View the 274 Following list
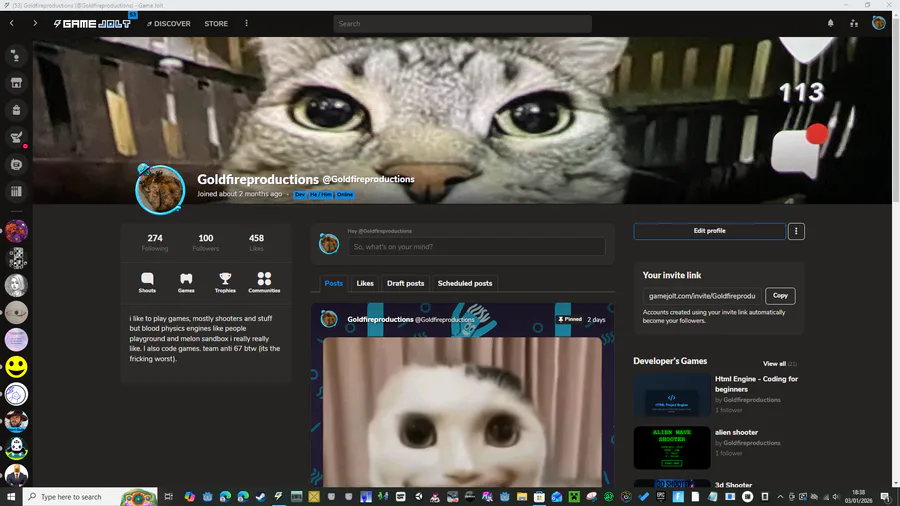This screenshot has height=506, width=900. (155, 242)
